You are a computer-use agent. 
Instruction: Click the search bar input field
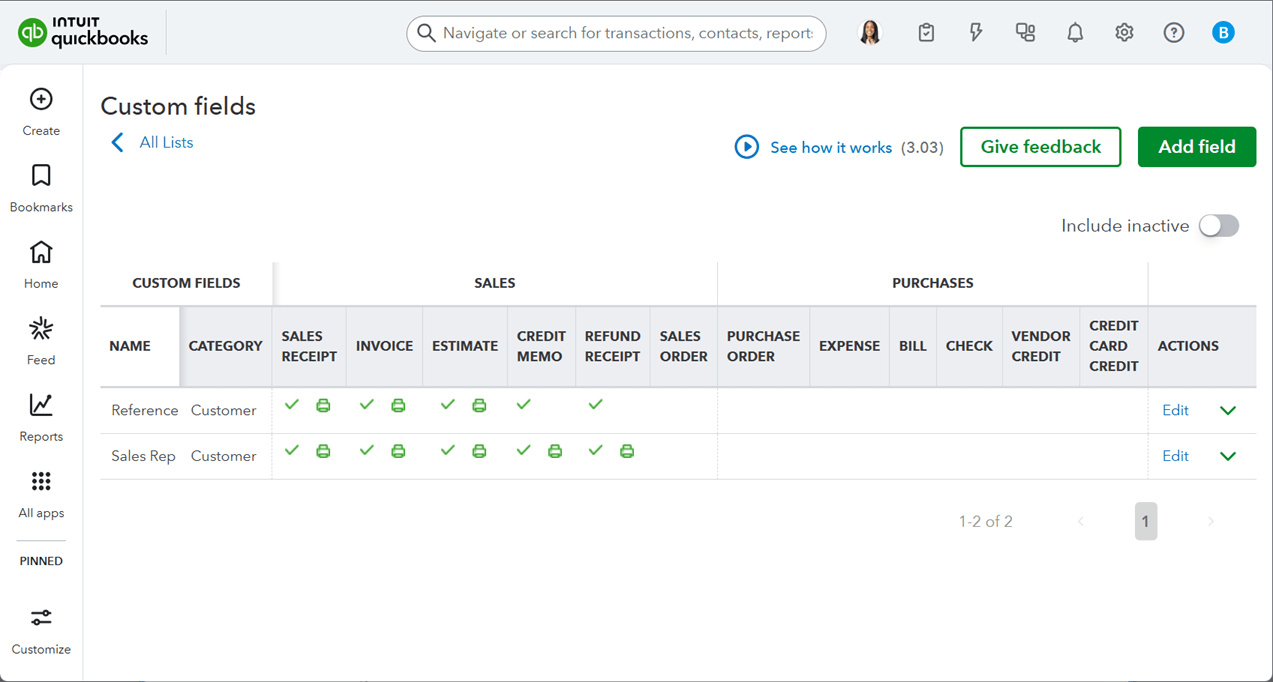pos(626,33)
